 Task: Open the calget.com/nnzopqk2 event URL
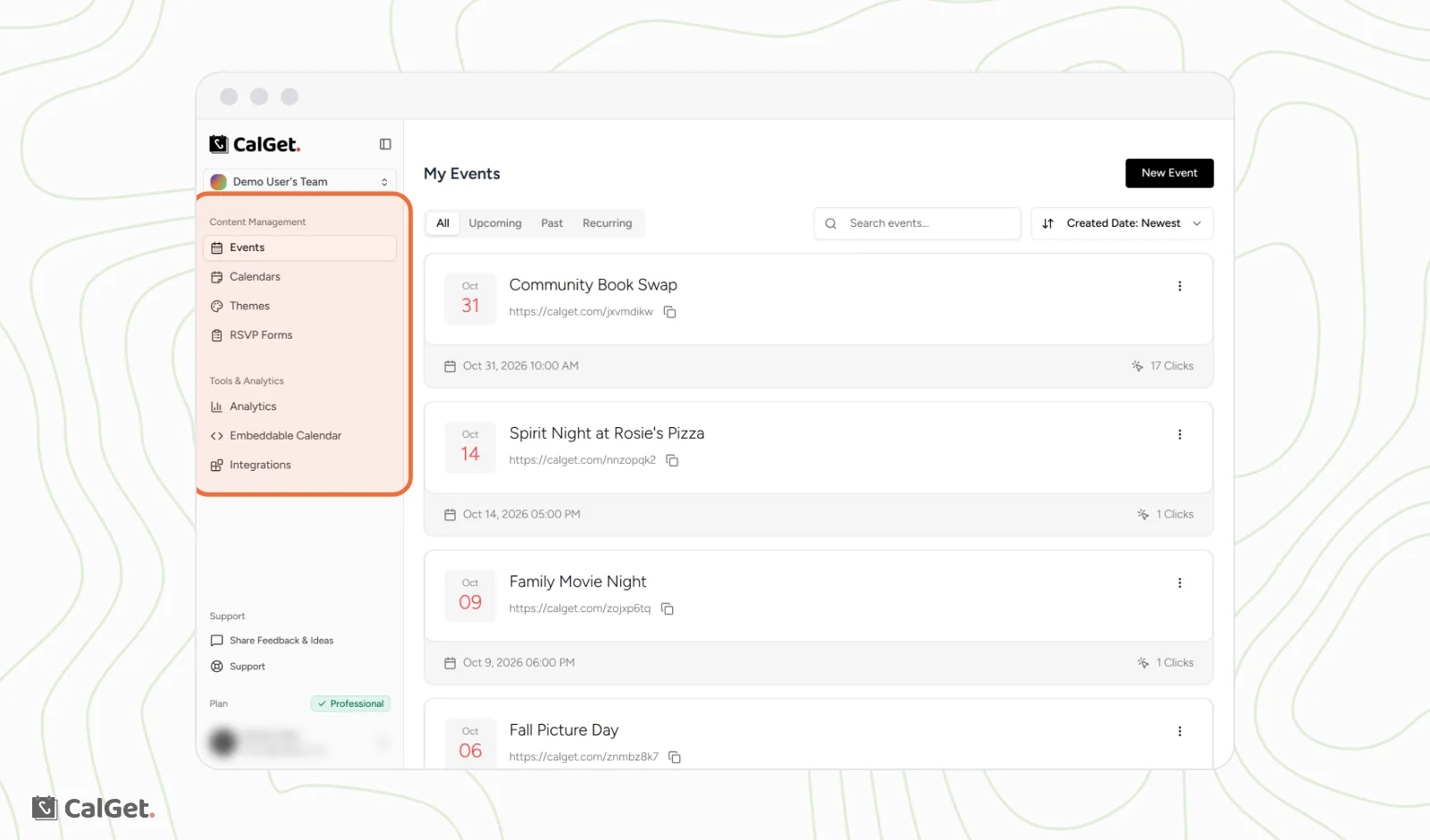point(583,460)
